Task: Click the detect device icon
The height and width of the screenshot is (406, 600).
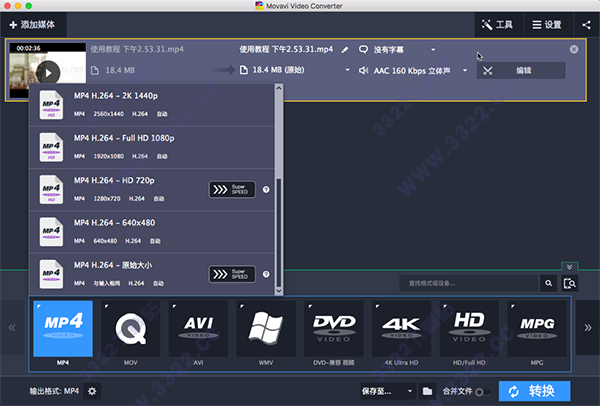Action: tap(570, 283)
